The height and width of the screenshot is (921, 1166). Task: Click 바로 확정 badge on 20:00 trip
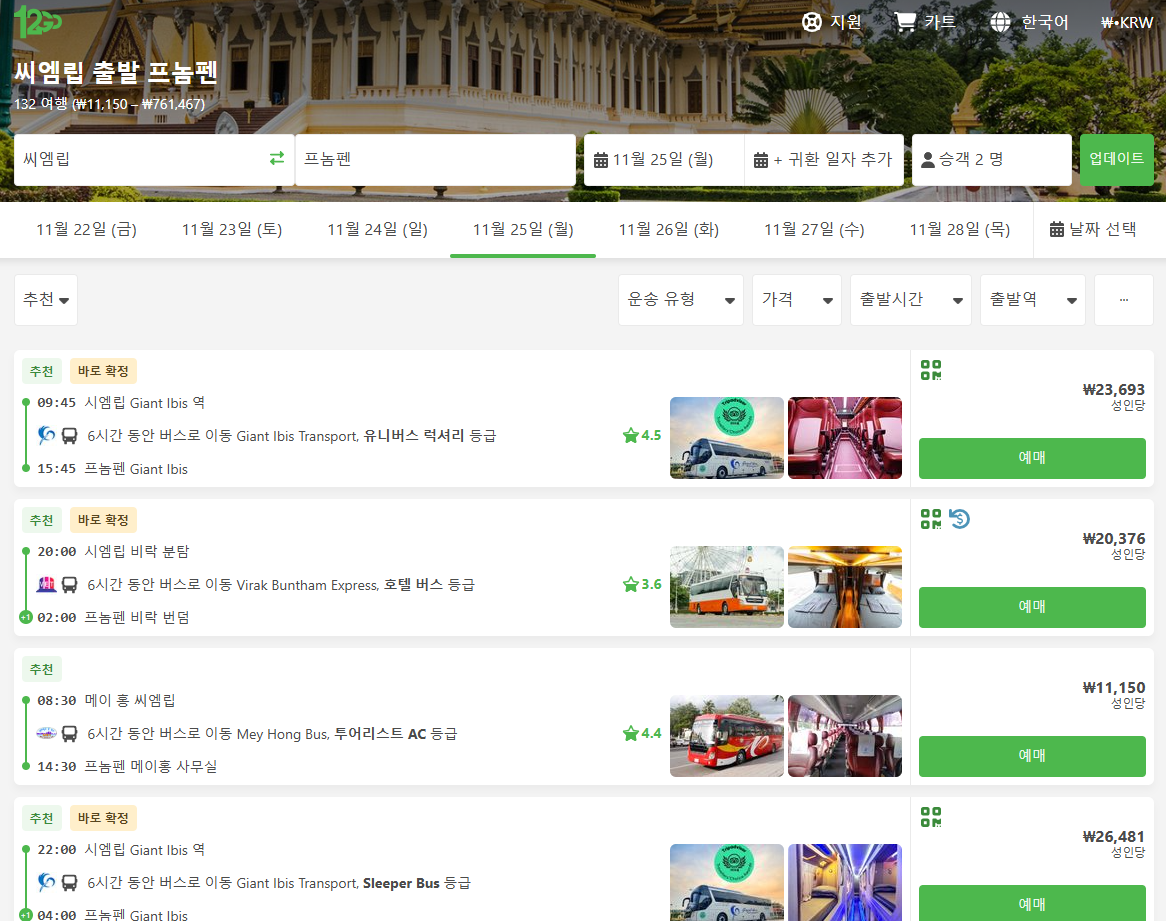[x=103, y=520]
